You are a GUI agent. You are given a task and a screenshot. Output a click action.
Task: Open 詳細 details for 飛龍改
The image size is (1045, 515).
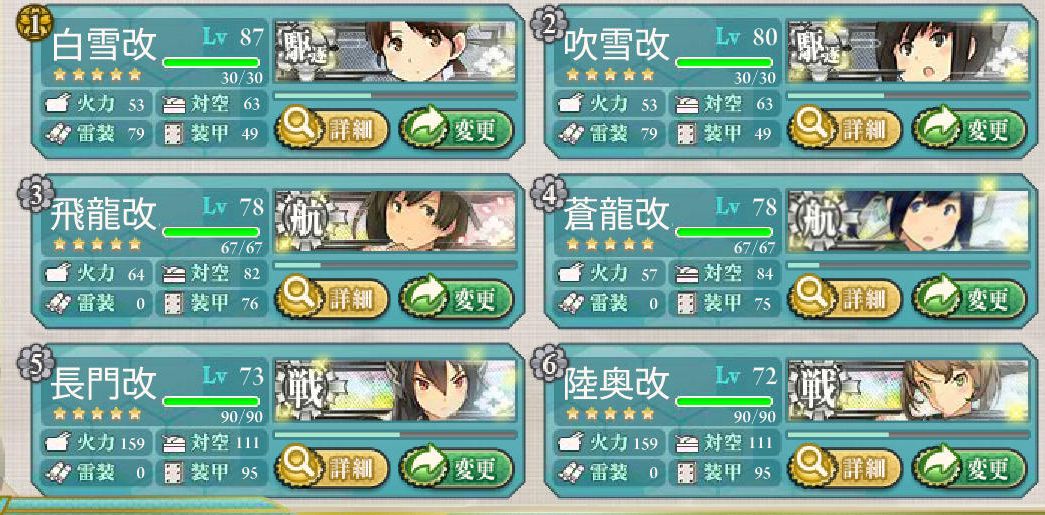332,299
